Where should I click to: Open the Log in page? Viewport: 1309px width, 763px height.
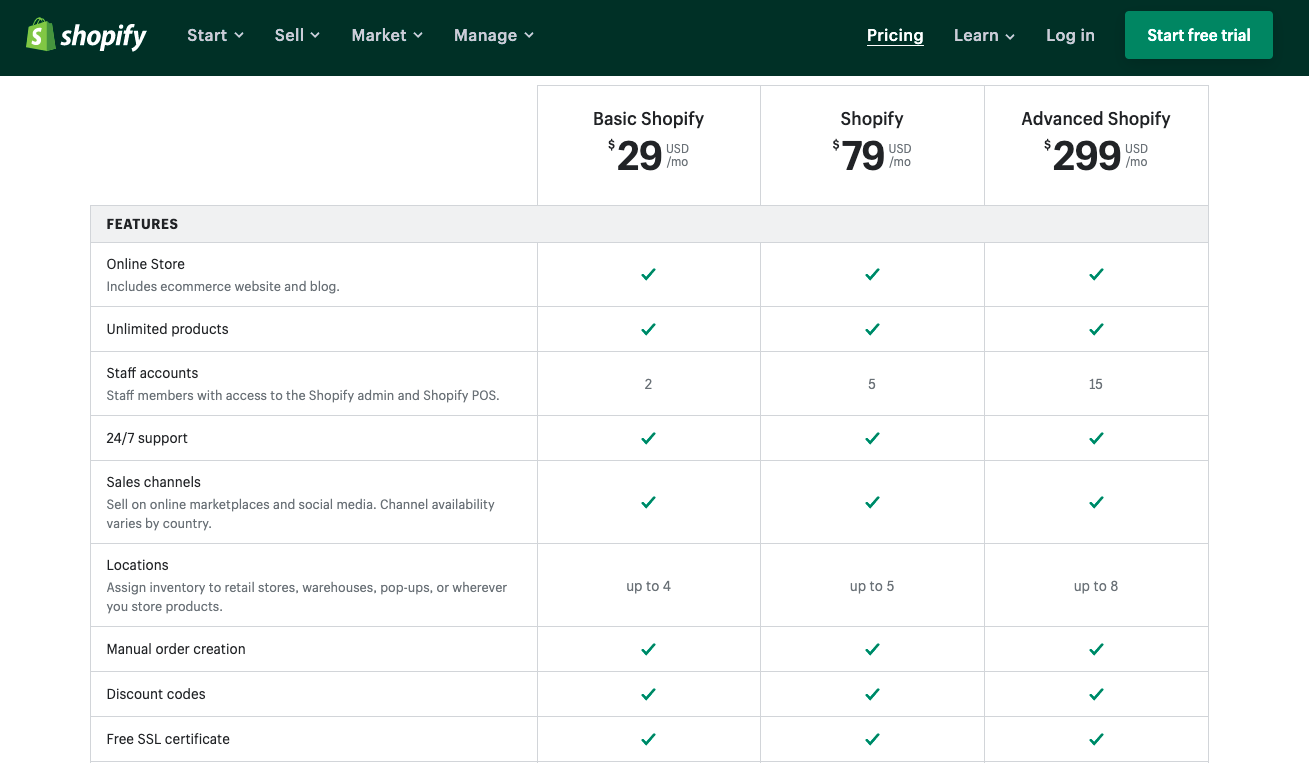[x=1069, y=35]
